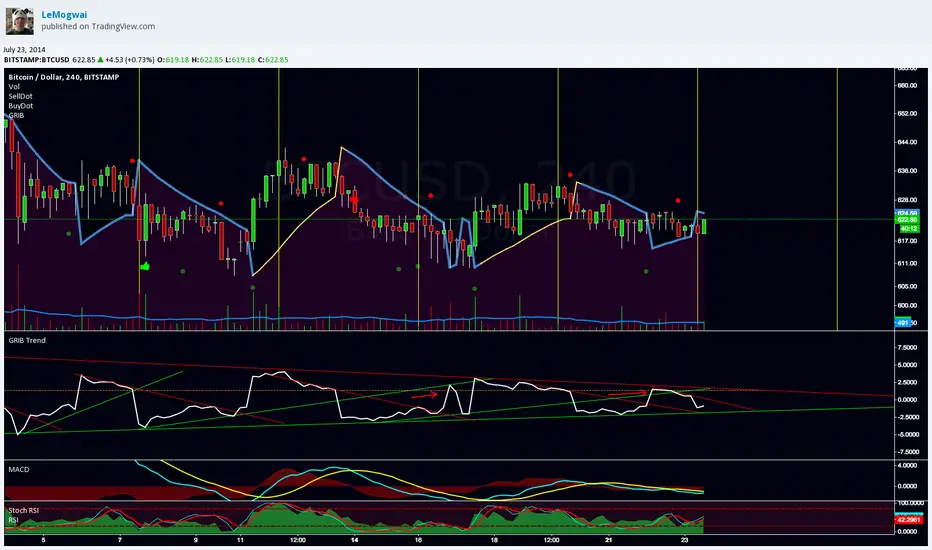Click the 644.00 price axis label
The width and height of the screenshot is (932, 550).
point(907,142)
